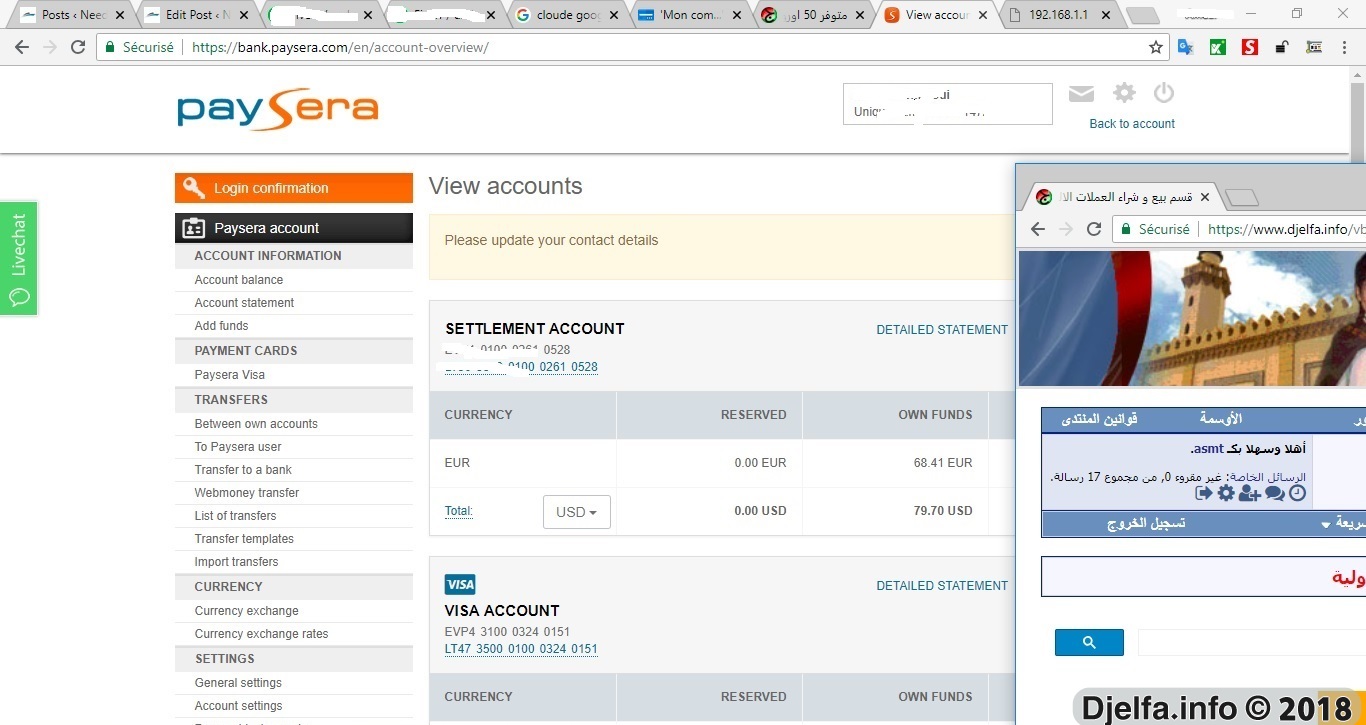Open Livechat speech bubble icon
Viewport: 1366px width, 725px height.
[19, 297]
